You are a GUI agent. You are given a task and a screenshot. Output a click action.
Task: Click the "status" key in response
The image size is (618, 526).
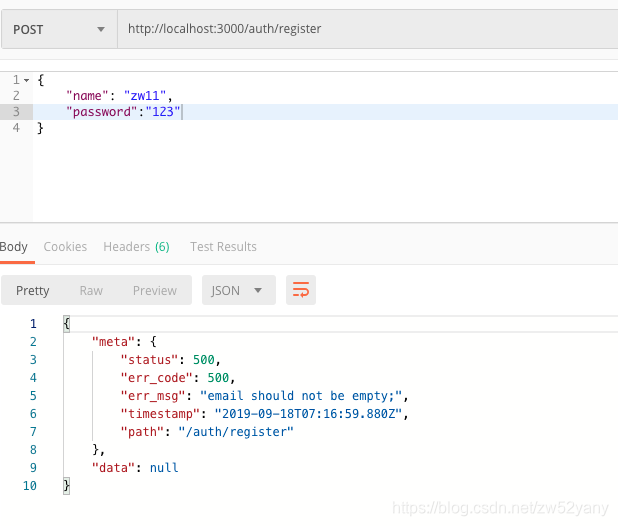[x=149, y=360]
